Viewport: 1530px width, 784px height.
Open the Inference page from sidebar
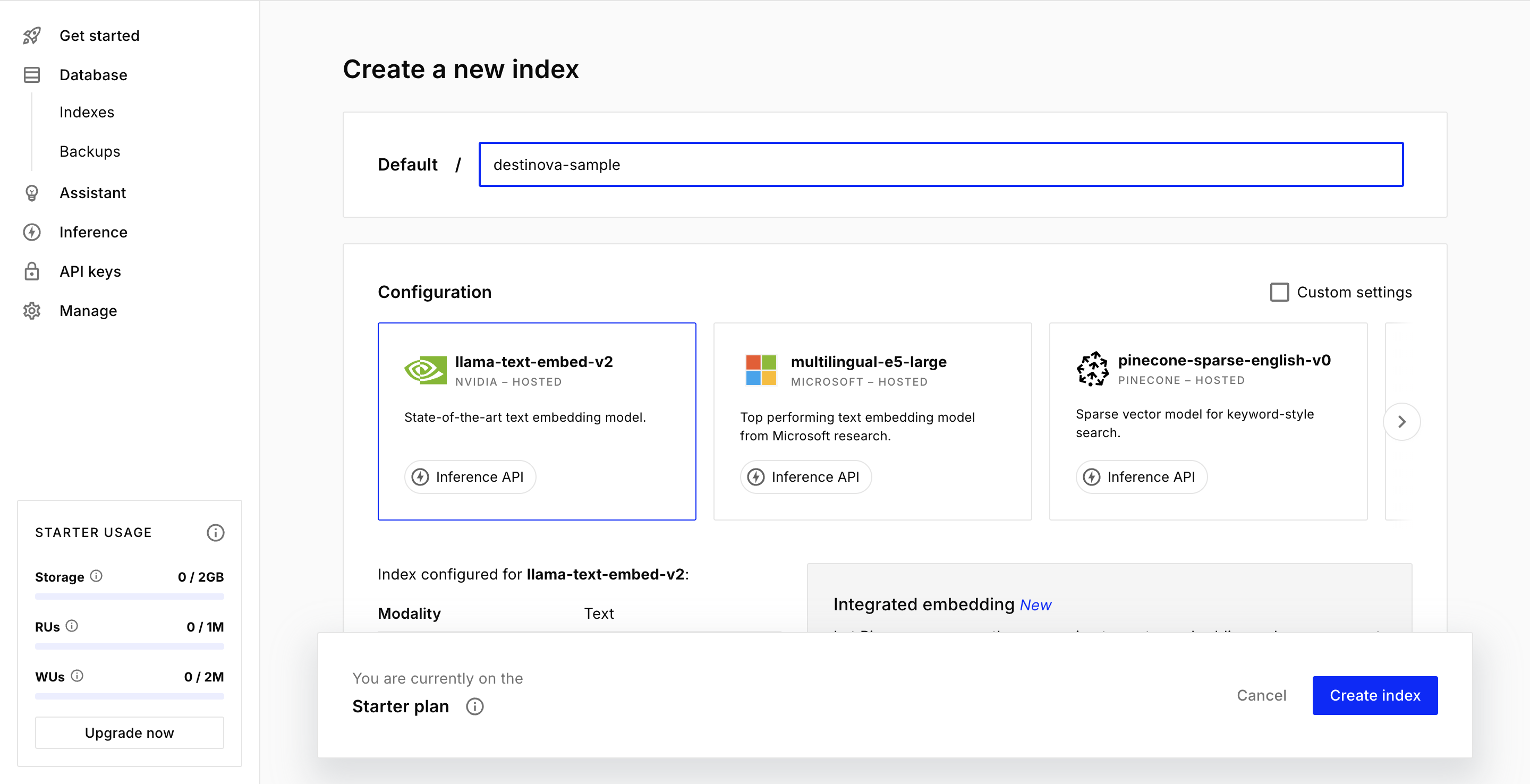[93, 232]
